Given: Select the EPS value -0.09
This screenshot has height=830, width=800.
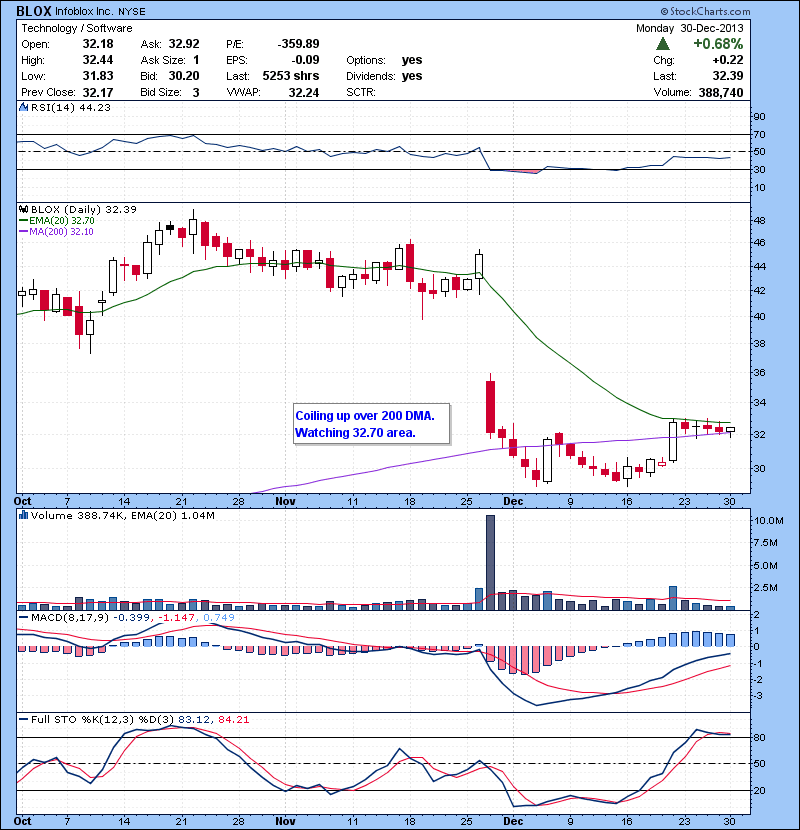Looking at the screenshot, I should [x=305, y=60].
